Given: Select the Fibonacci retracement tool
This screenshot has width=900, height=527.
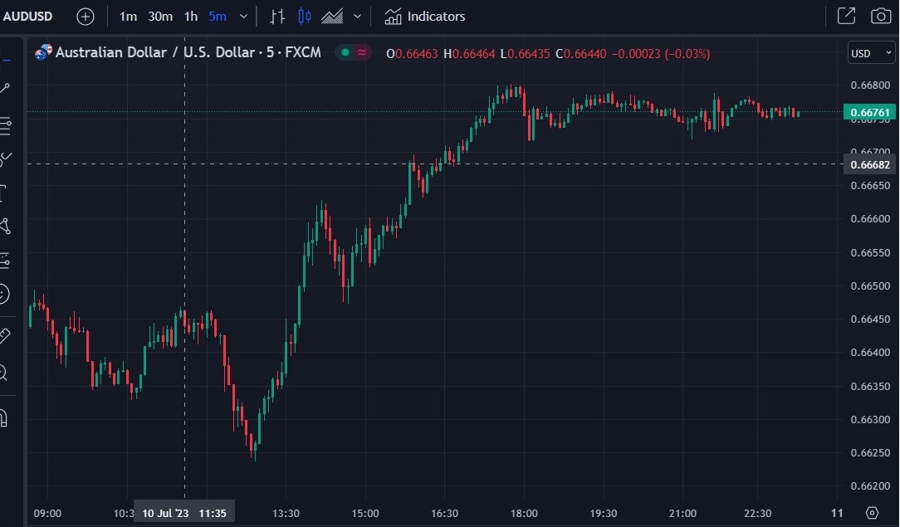Looking at the screenshot, I should click(5, 125).
